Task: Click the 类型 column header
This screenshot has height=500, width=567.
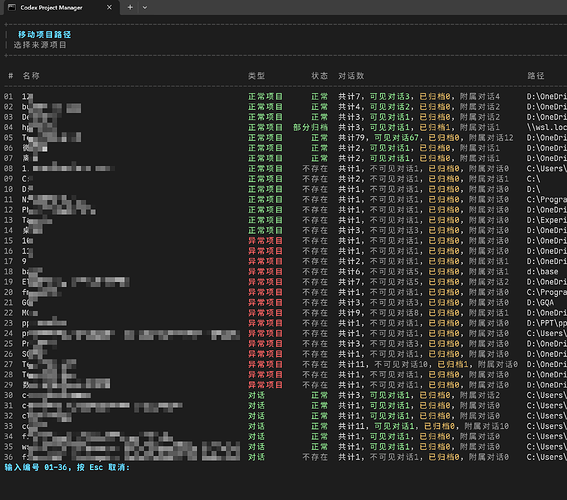Action: tap(257, 76)
